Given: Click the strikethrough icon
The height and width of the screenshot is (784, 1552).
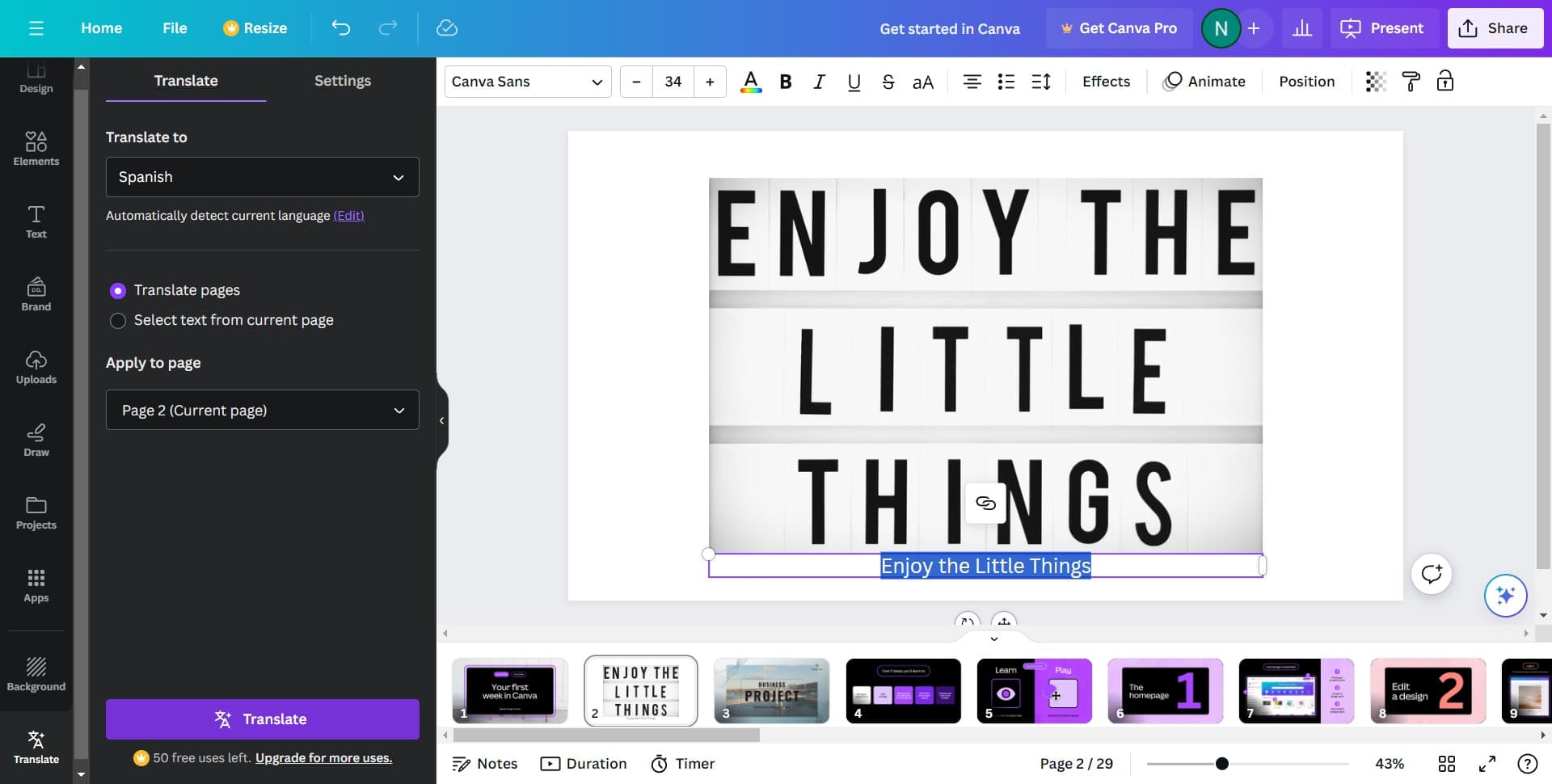Looking at the screenshot, I should 888,82.
